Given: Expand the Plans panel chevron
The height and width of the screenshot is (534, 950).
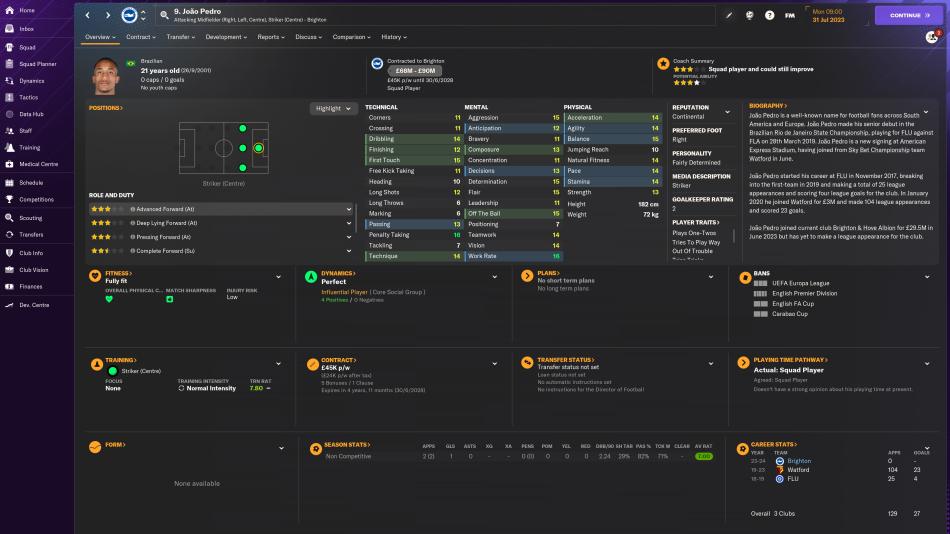Looking at the screenshot, I should [x=711, y=277].
